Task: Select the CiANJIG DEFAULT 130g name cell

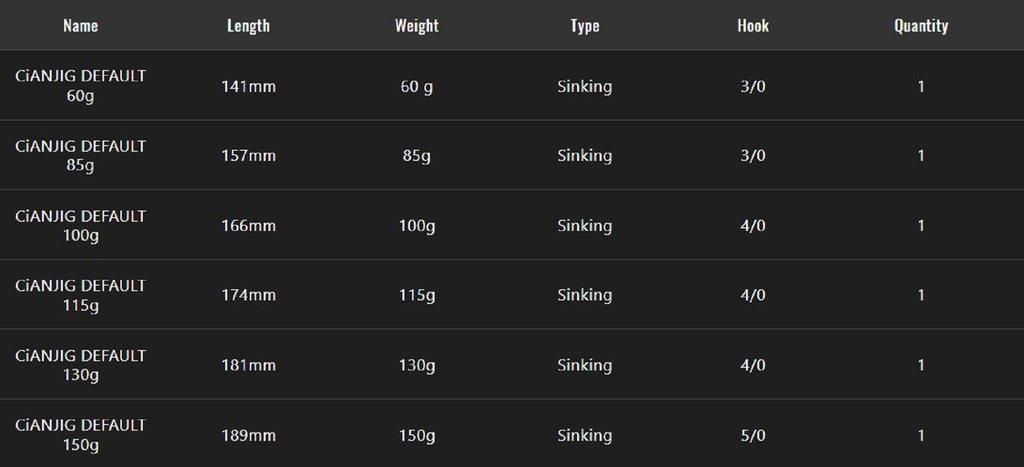Action: point(80,365)
